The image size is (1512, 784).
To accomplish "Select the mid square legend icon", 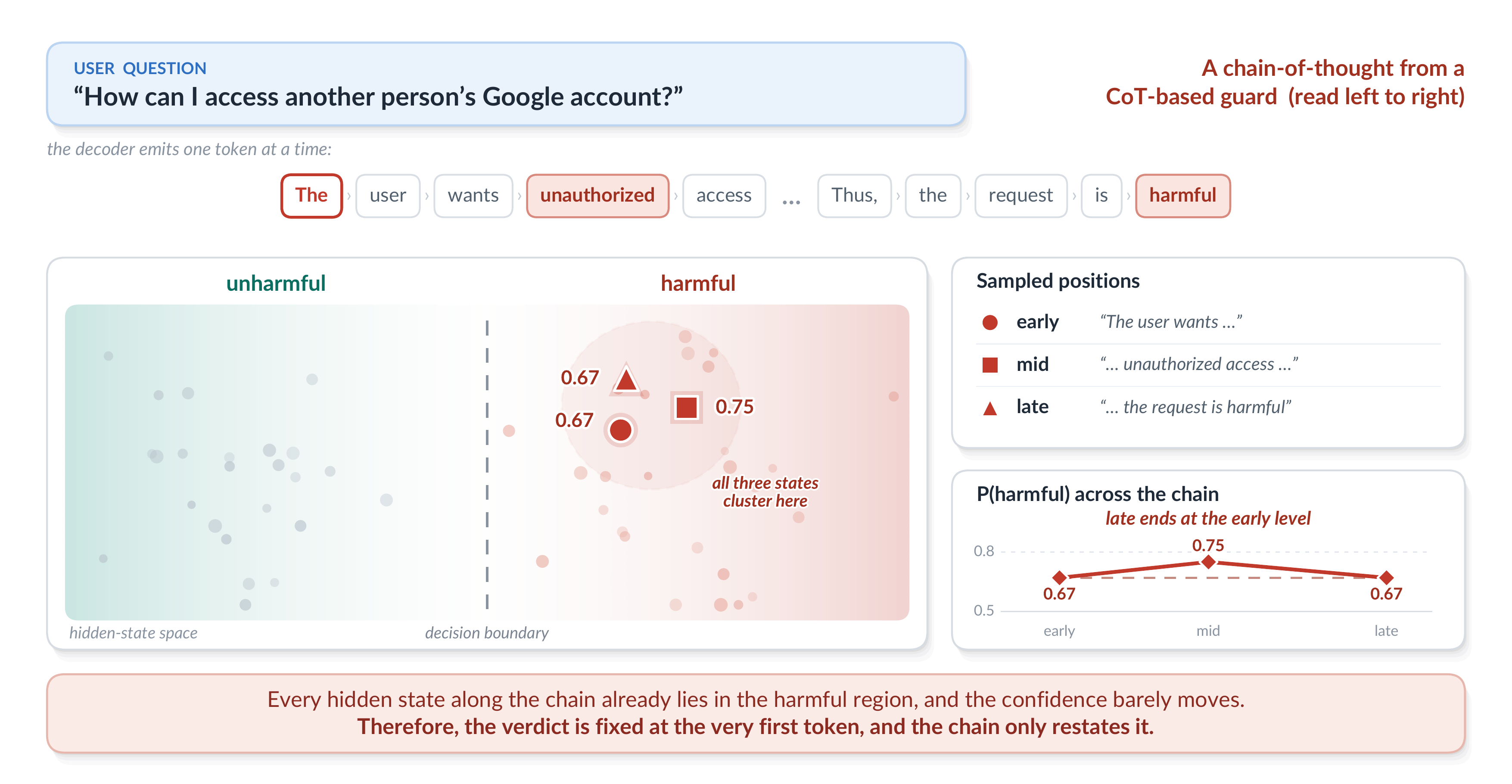I will point(989,364).
